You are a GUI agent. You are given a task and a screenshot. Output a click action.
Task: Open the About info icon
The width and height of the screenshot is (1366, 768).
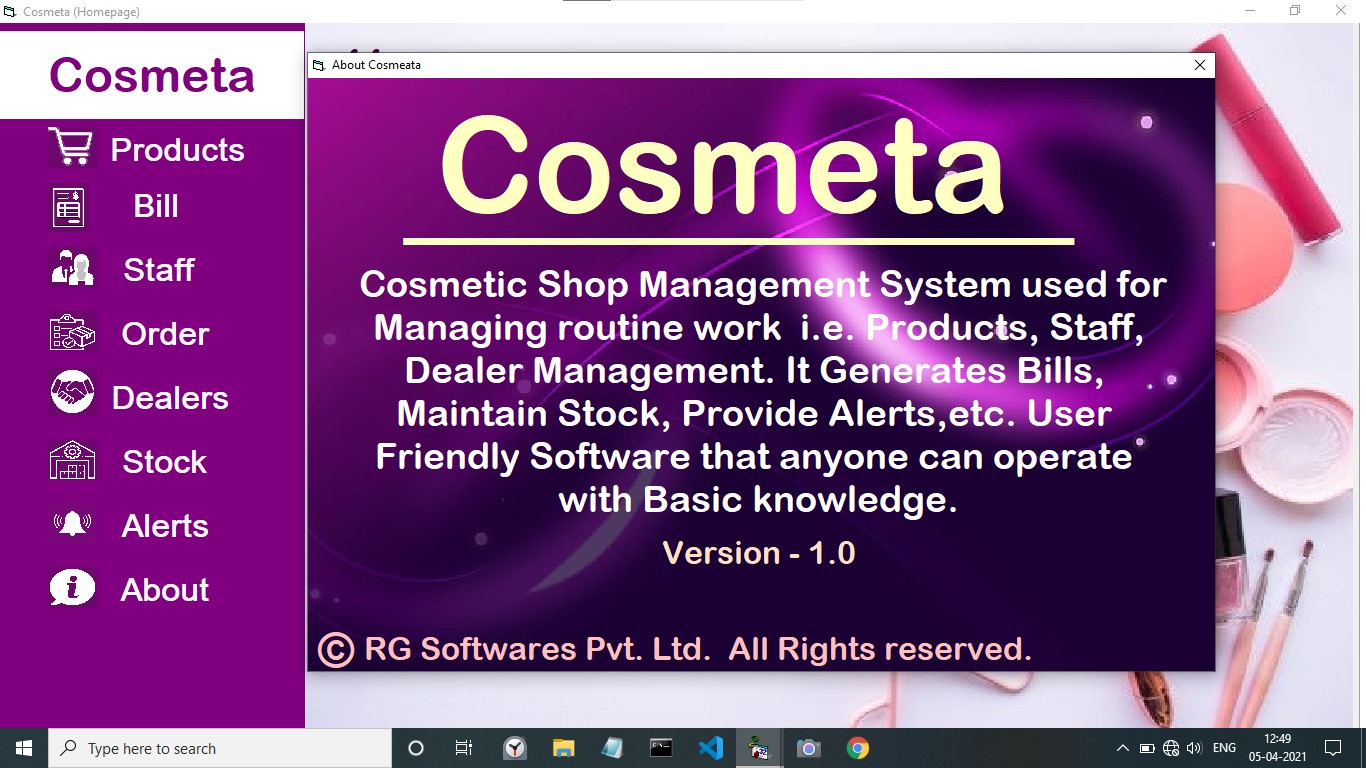pyautogui.click(x=70, y=588)
